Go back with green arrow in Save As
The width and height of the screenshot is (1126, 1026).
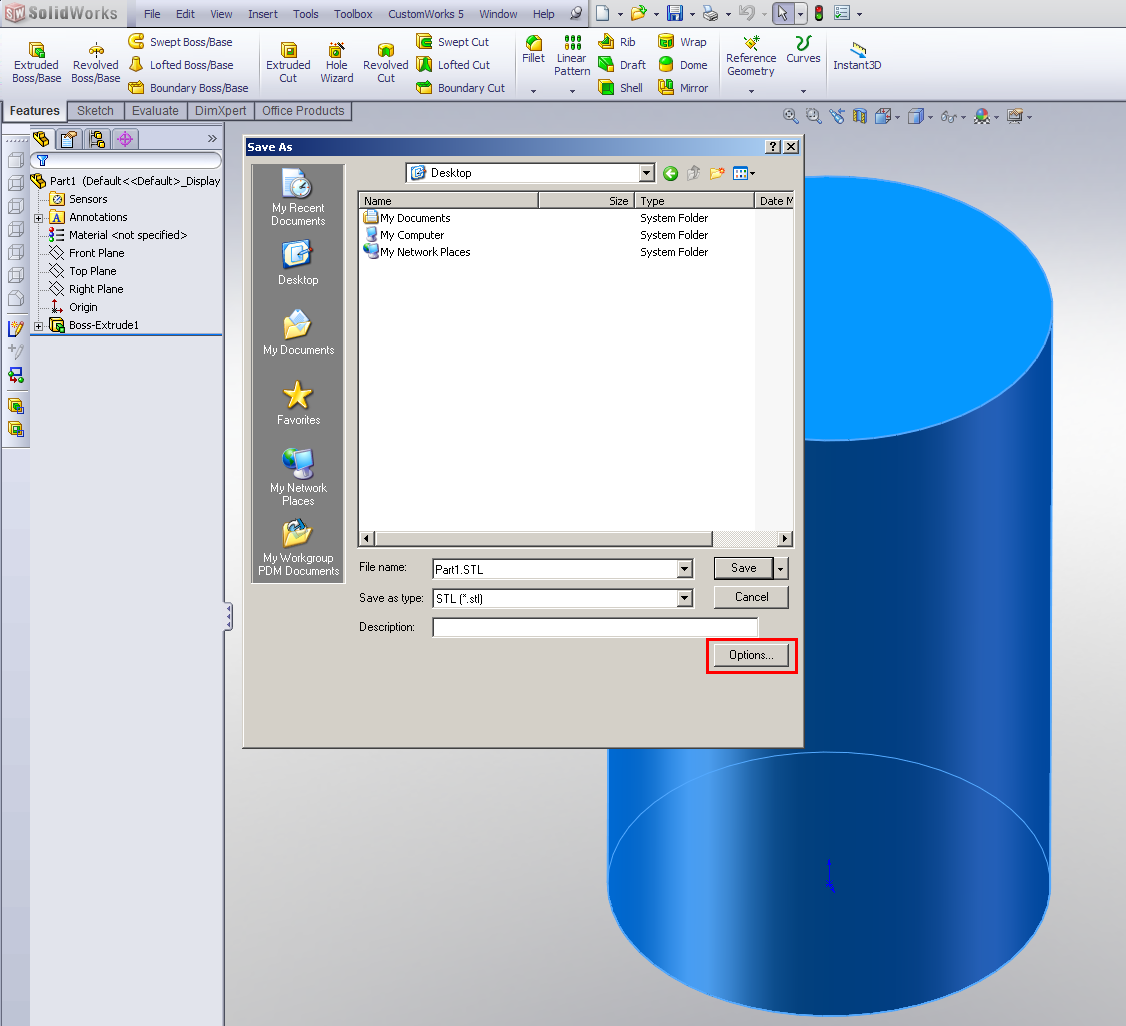pos(671,173)
